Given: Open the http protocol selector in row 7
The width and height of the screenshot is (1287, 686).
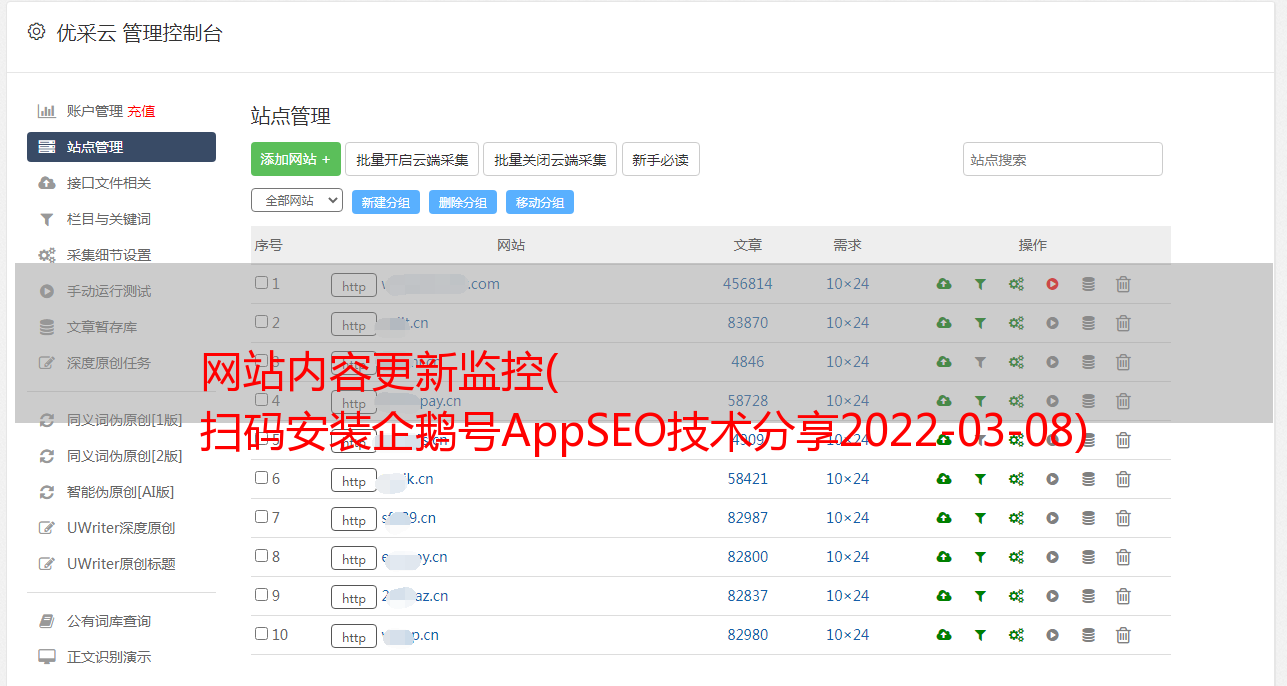Looking at the screenshot, I should (x=354, y=519).
